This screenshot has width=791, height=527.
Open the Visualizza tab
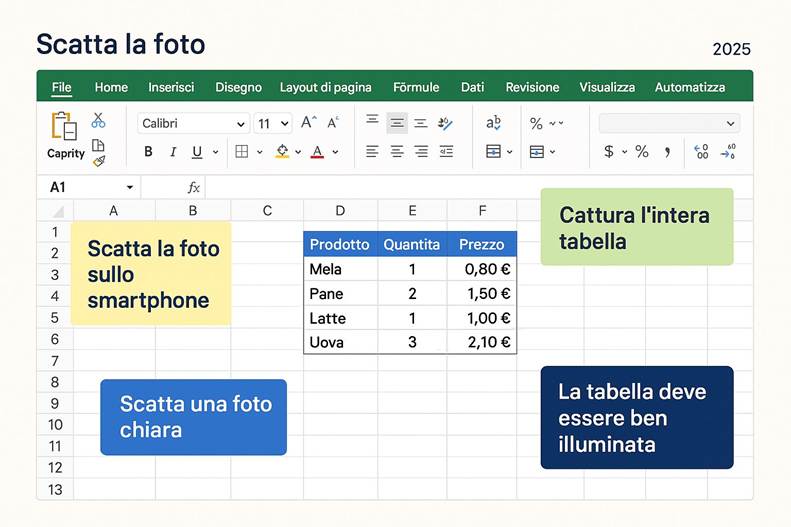607,87
